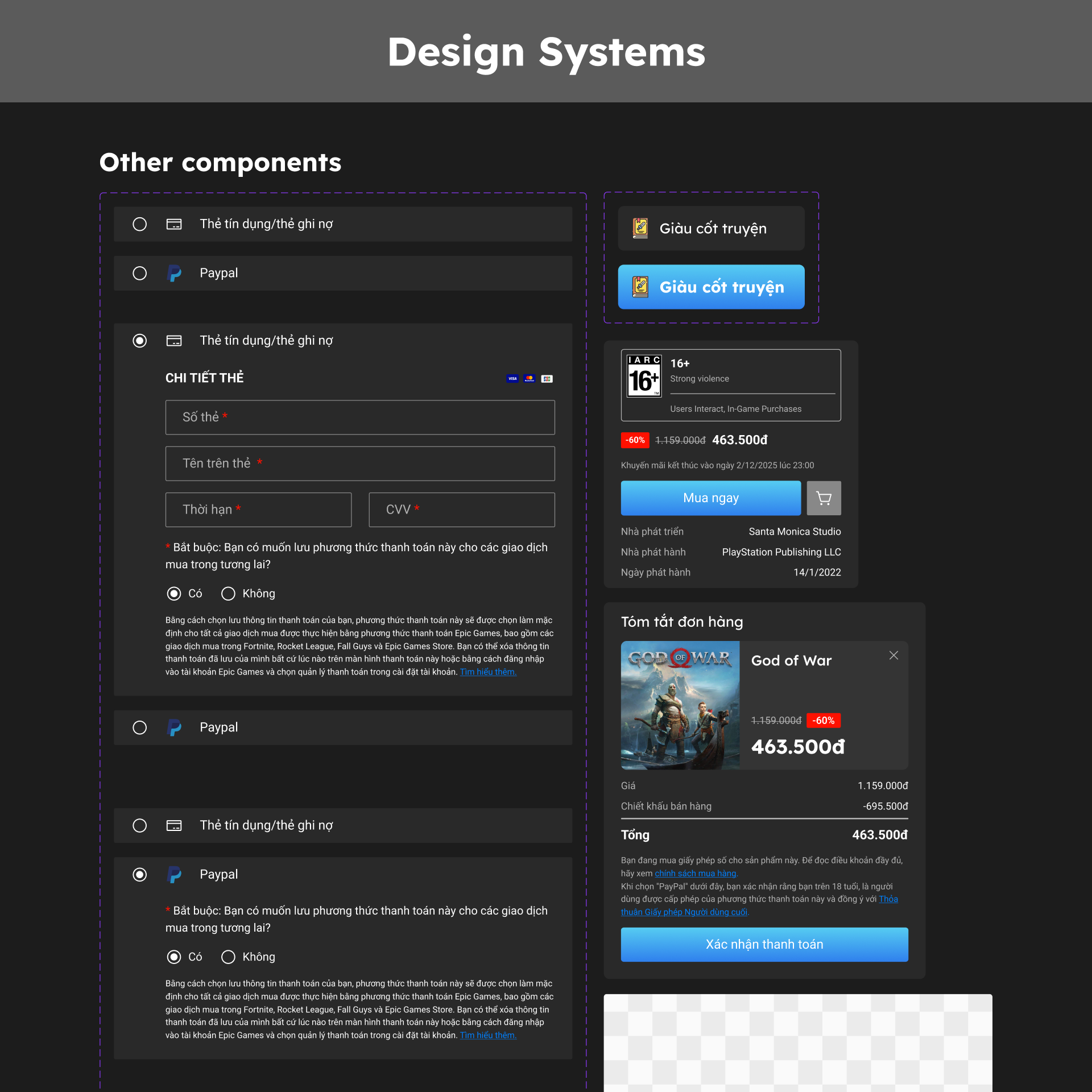Screen dimensions: 1092x1092
Task: Select the last Thẻ tín dụng/thẻ ghi nợ radio
Action: pyautogui.click(x=139, y=825)
